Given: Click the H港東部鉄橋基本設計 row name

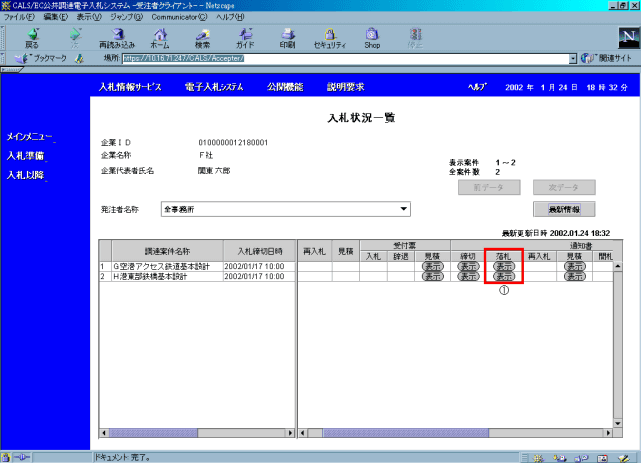Looking at the screenshot, I should tap(150, 277).
